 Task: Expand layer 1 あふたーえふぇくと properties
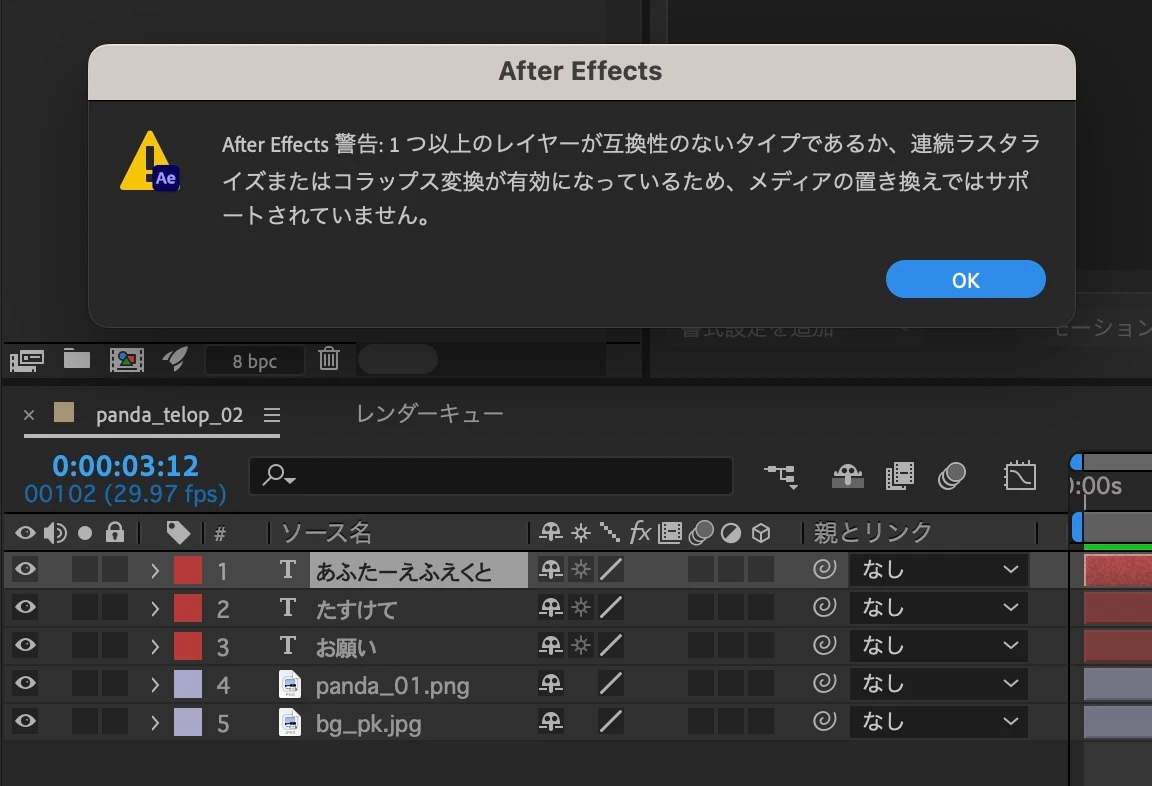coord(154,571)
